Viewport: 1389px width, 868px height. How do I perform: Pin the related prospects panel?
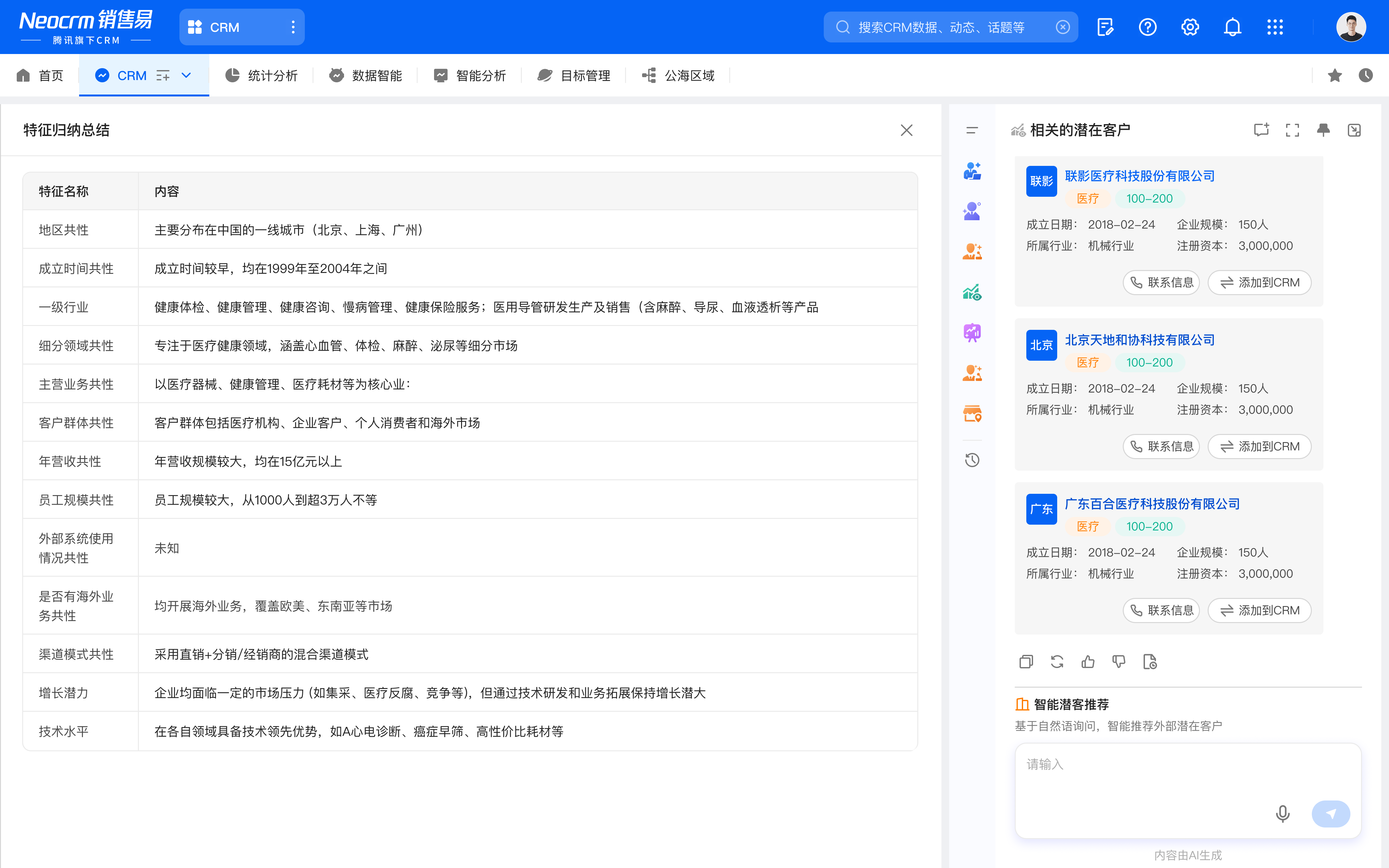(x=1323, y=130)
